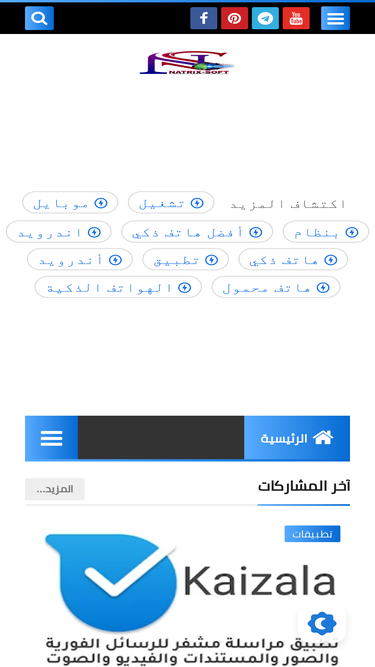
Task: Select the تشغيل tag chip
Action: coord(171,202)
